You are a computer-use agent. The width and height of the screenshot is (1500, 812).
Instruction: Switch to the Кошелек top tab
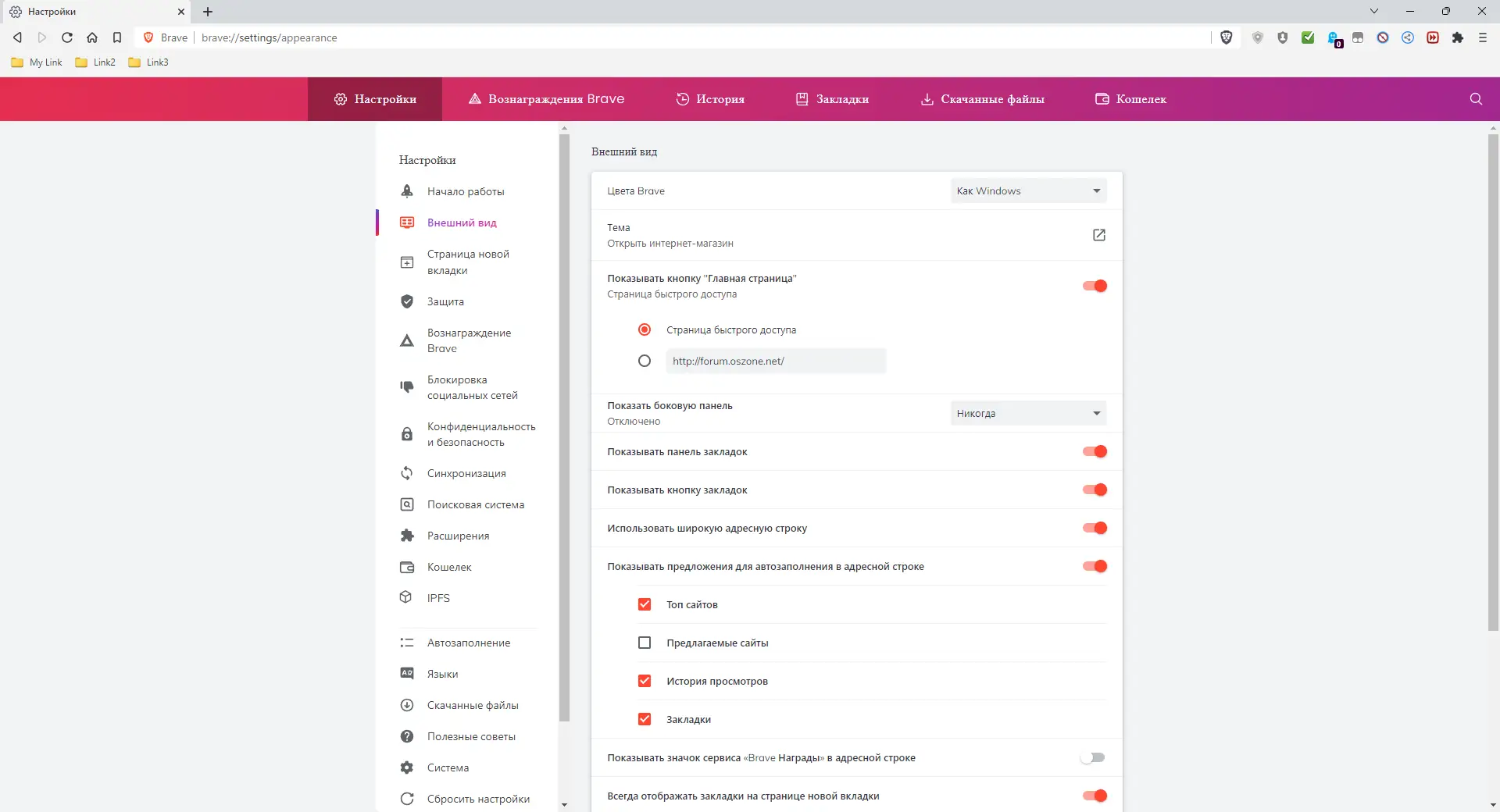tap(1130, 99)
